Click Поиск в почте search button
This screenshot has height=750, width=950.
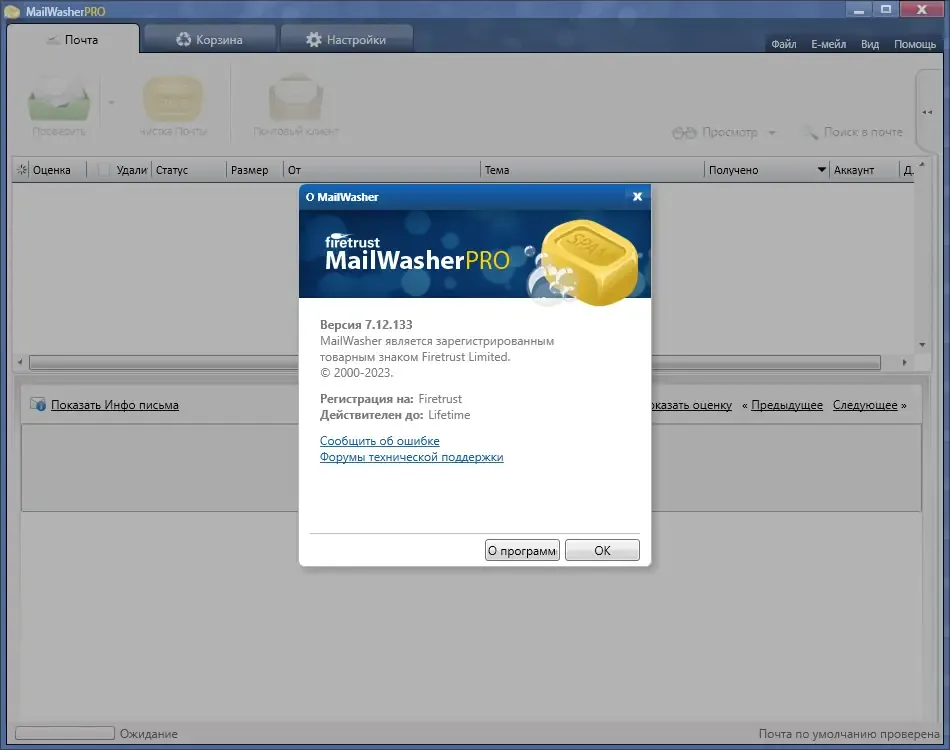click(x=852, y=132)
